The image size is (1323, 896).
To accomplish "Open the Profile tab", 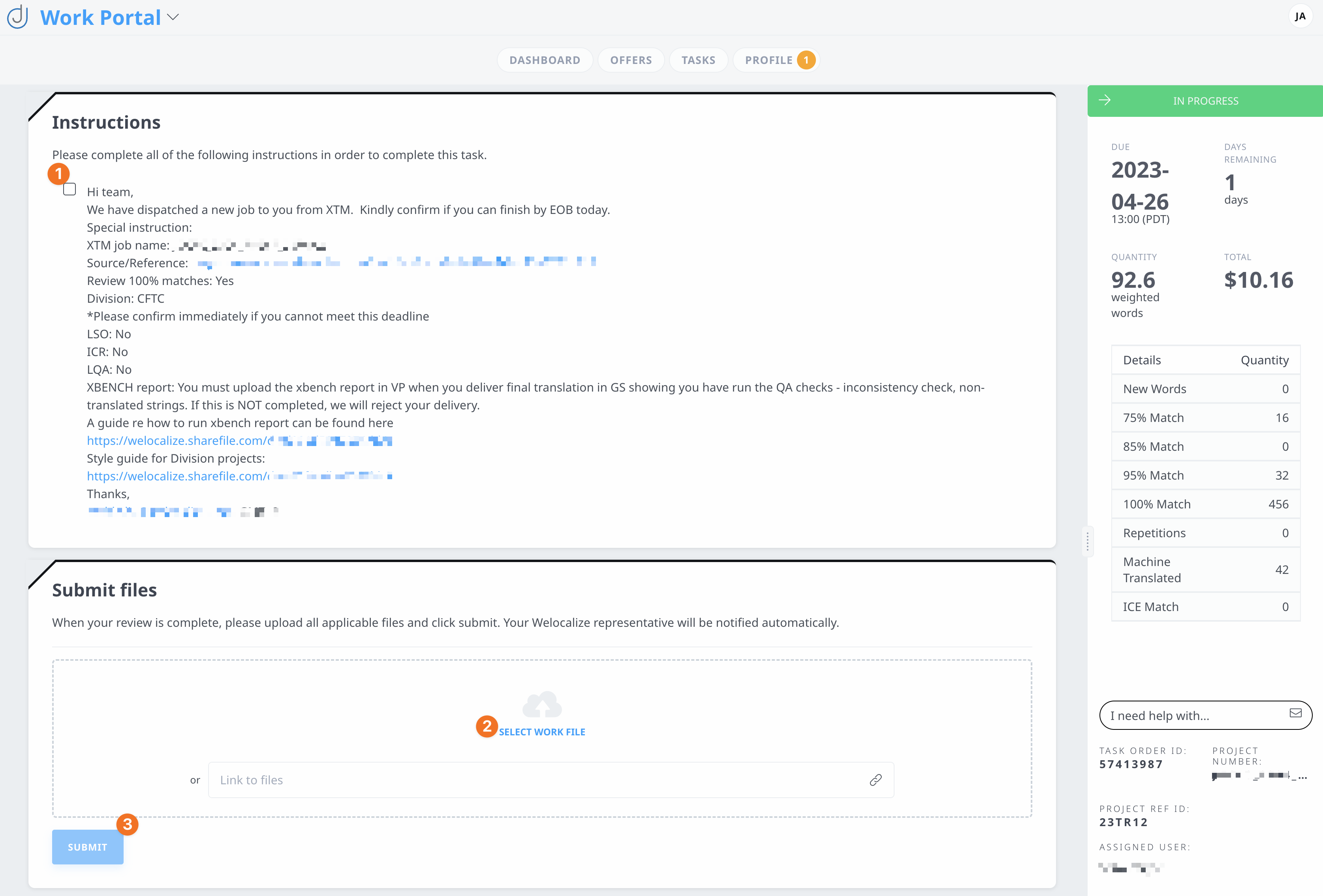I will pos(768,60).
